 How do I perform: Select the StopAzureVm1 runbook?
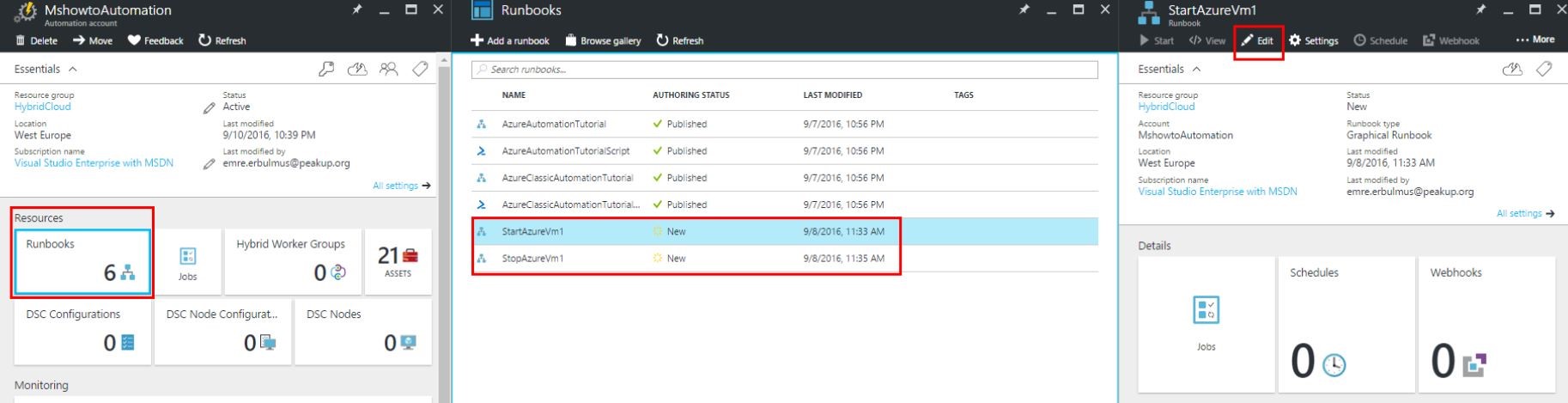point(785,258)
